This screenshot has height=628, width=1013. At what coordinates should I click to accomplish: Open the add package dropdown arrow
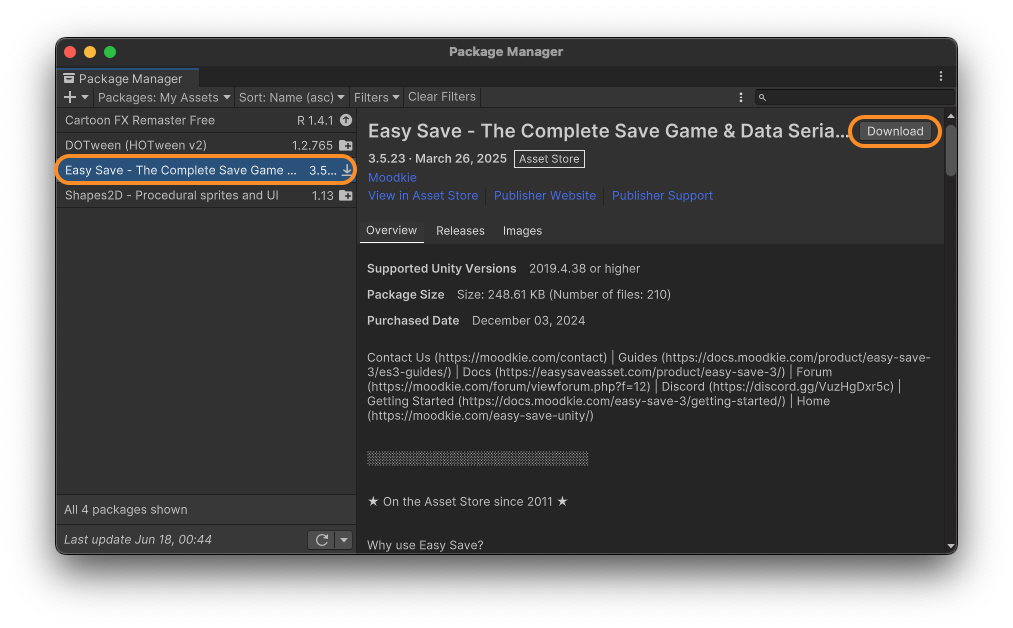pyautogui.click(x=85, y=98)
